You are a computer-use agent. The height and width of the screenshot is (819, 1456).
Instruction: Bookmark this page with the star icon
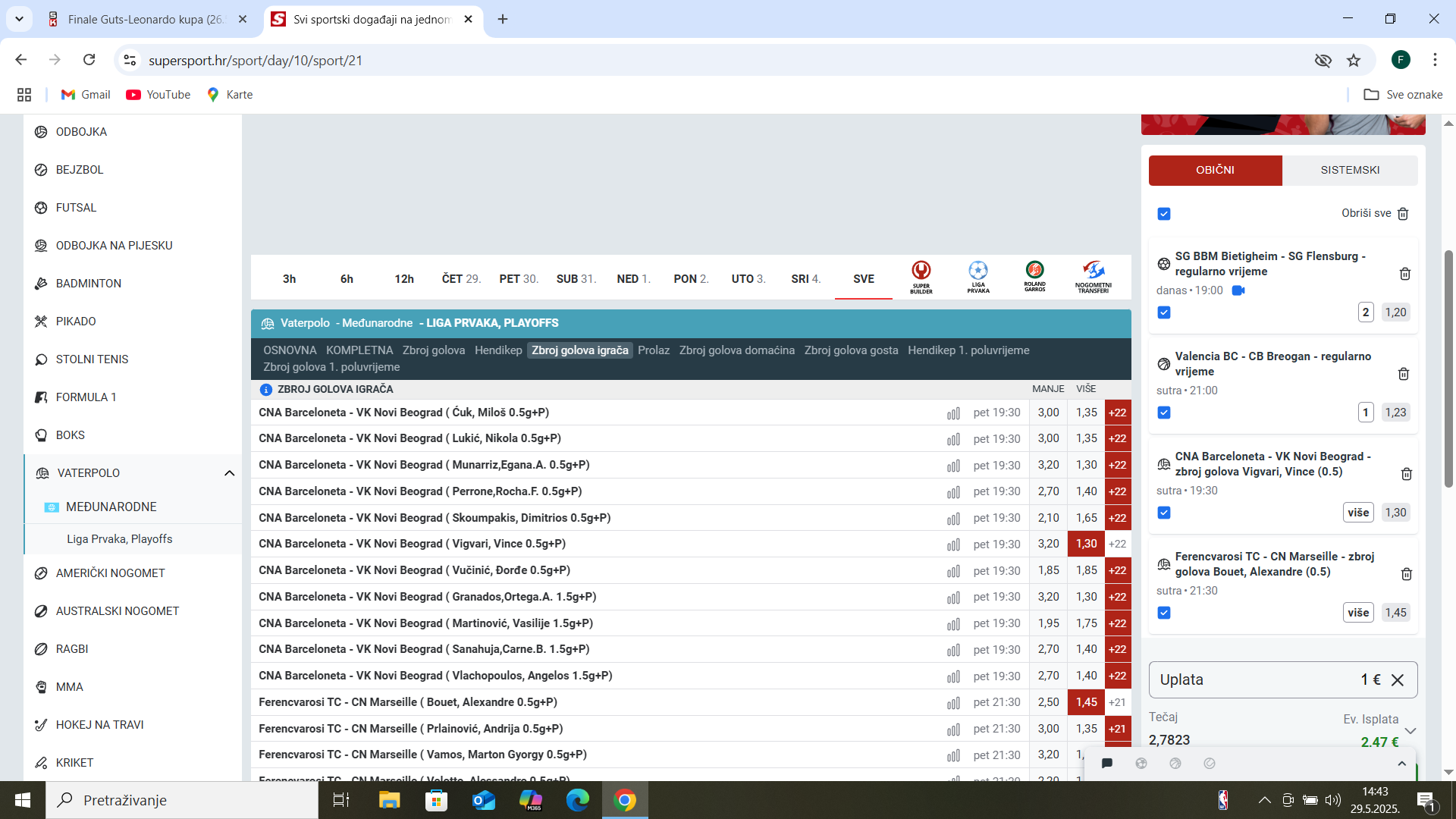(x=1354, y=60)
